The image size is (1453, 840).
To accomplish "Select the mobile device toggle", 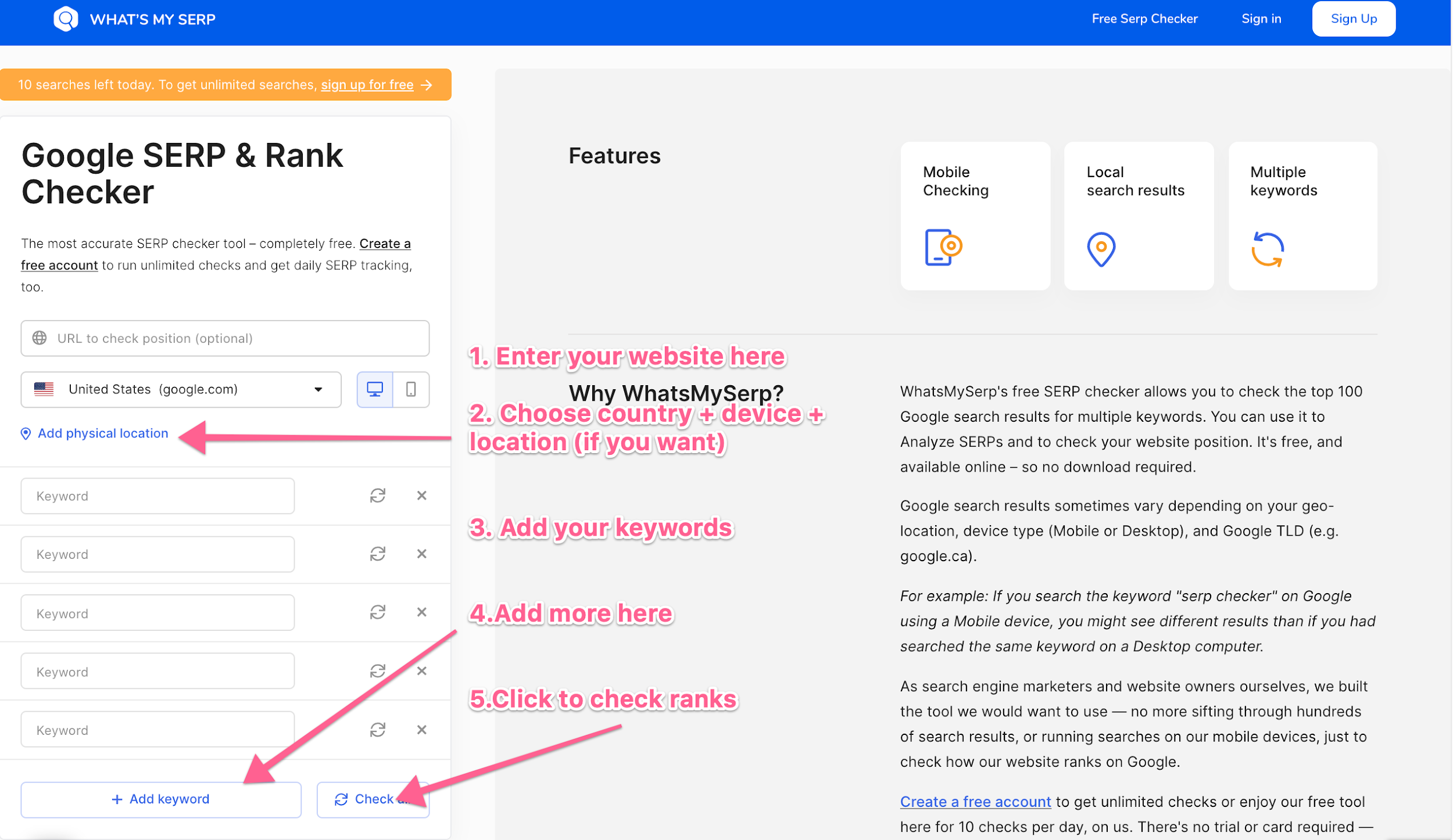I will pos(411,389).
